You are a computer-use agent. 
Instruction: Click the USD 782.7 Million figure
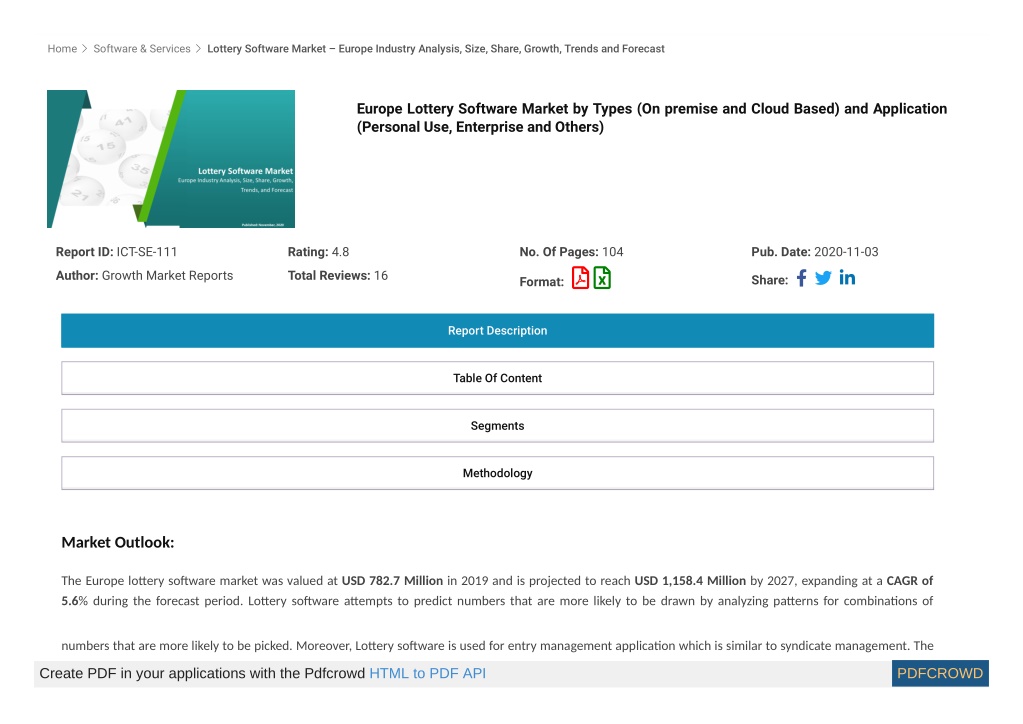(392, 581)
